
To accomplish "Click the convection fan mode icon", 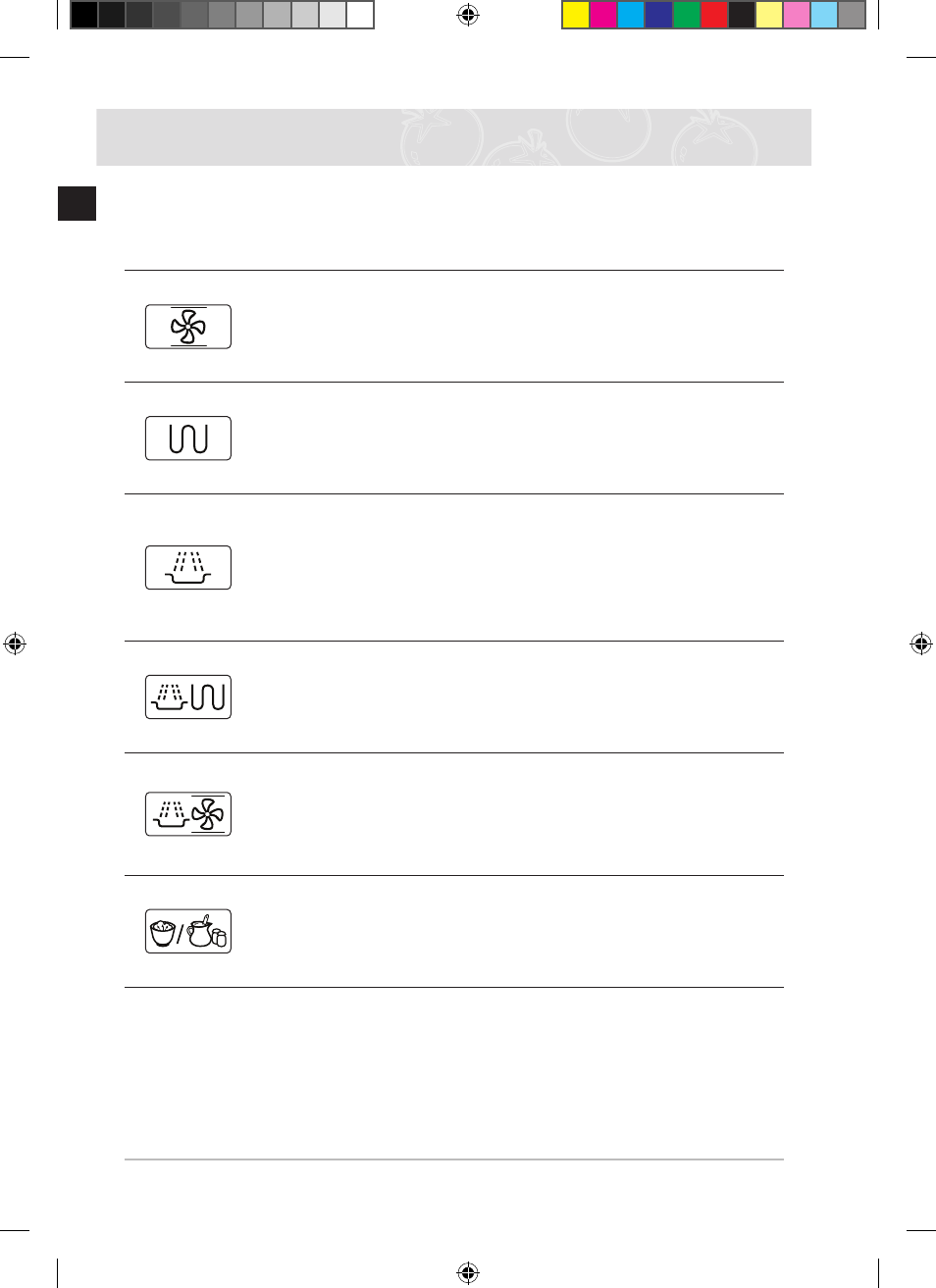I will (x=188, y=327).
